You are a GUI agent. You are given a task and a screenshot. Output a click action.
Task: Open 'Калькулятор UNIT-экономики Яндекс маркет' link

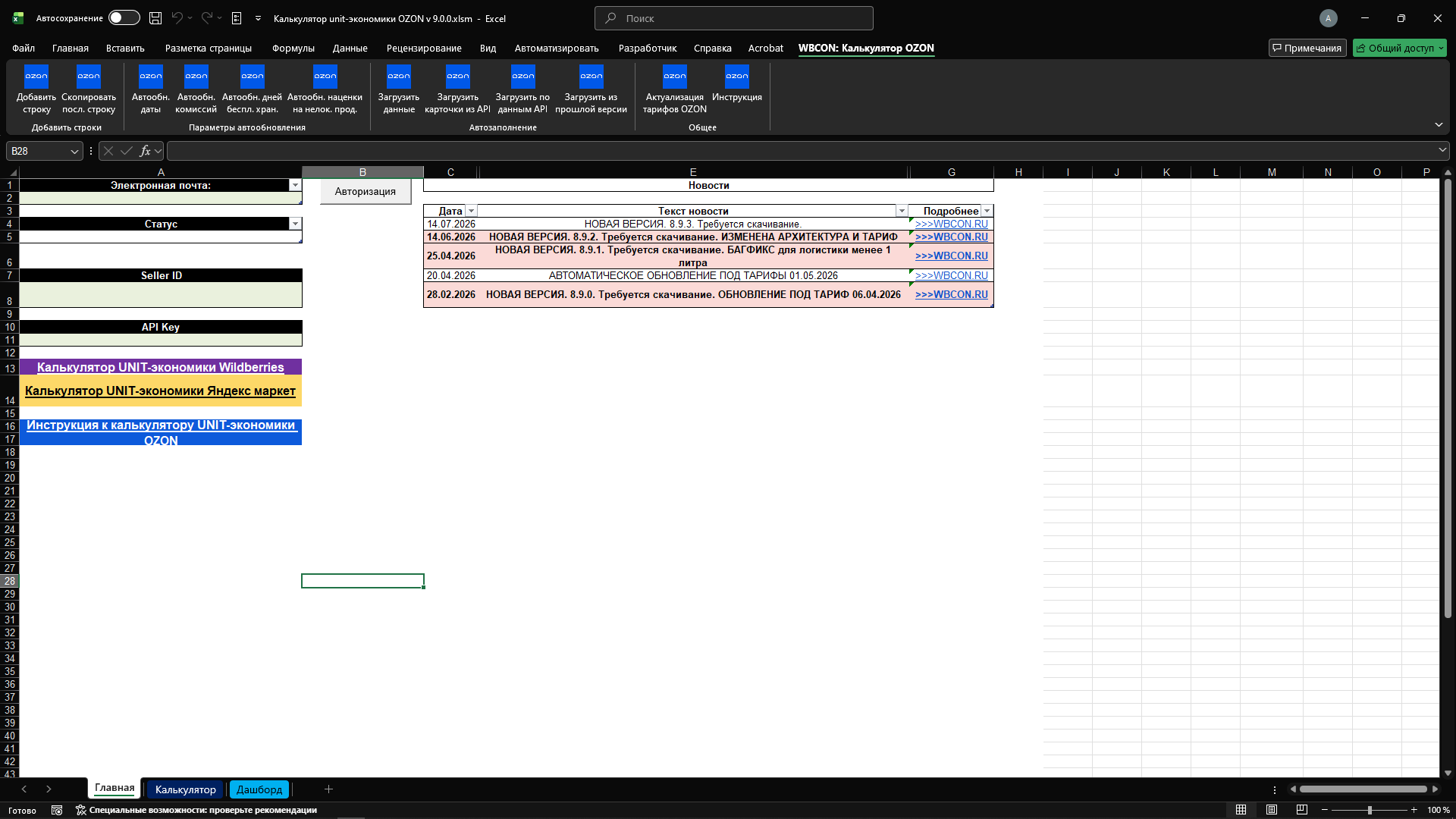click(160, 391)
